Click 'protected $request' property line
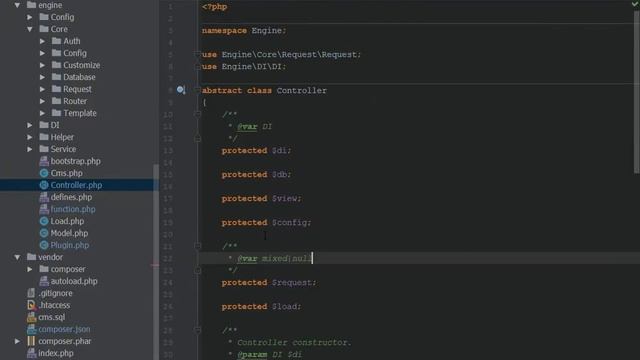 (x=269, y=283)
